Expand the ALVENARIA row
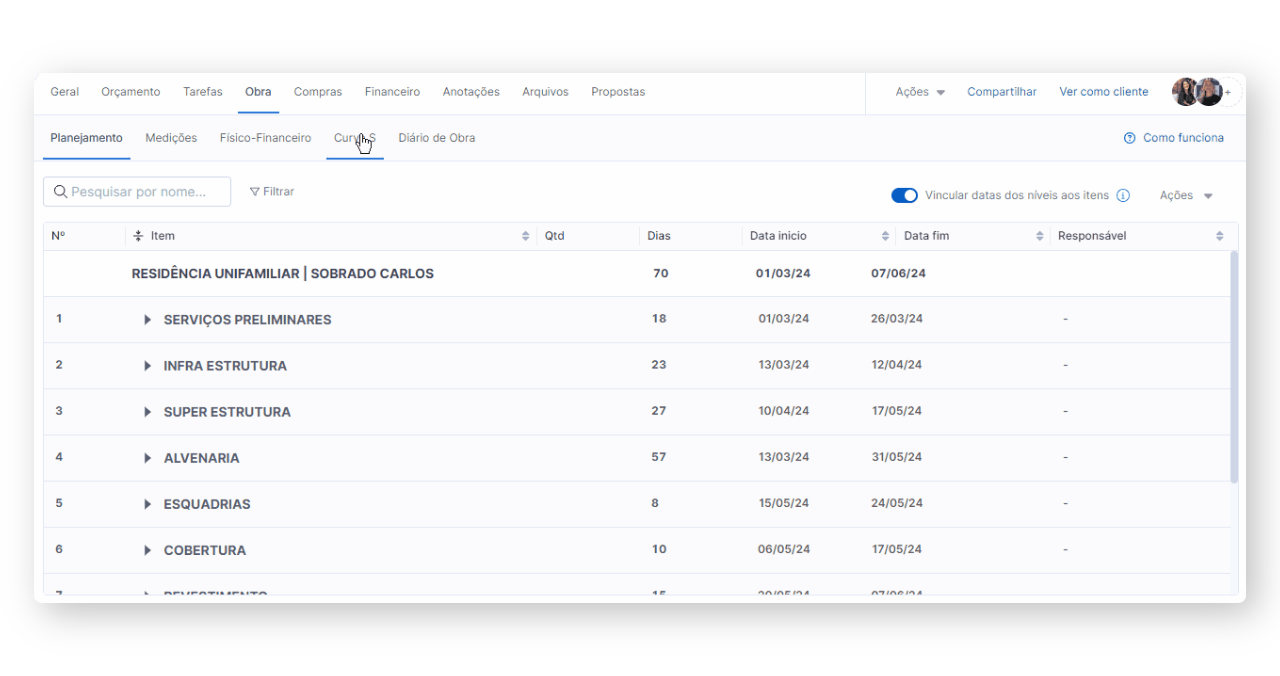The height and width of the screenshot is (676, 1280). [x=147, y=458]
